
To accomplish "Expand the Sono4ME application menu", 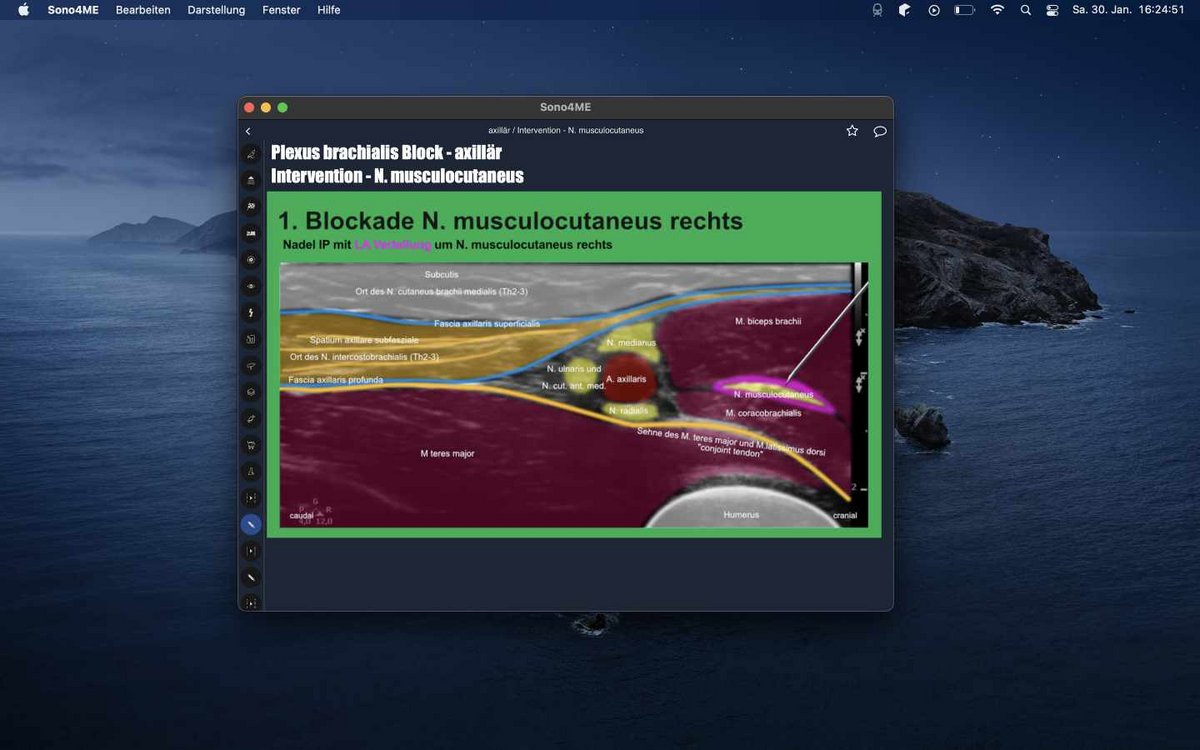I will pos(72,10).
